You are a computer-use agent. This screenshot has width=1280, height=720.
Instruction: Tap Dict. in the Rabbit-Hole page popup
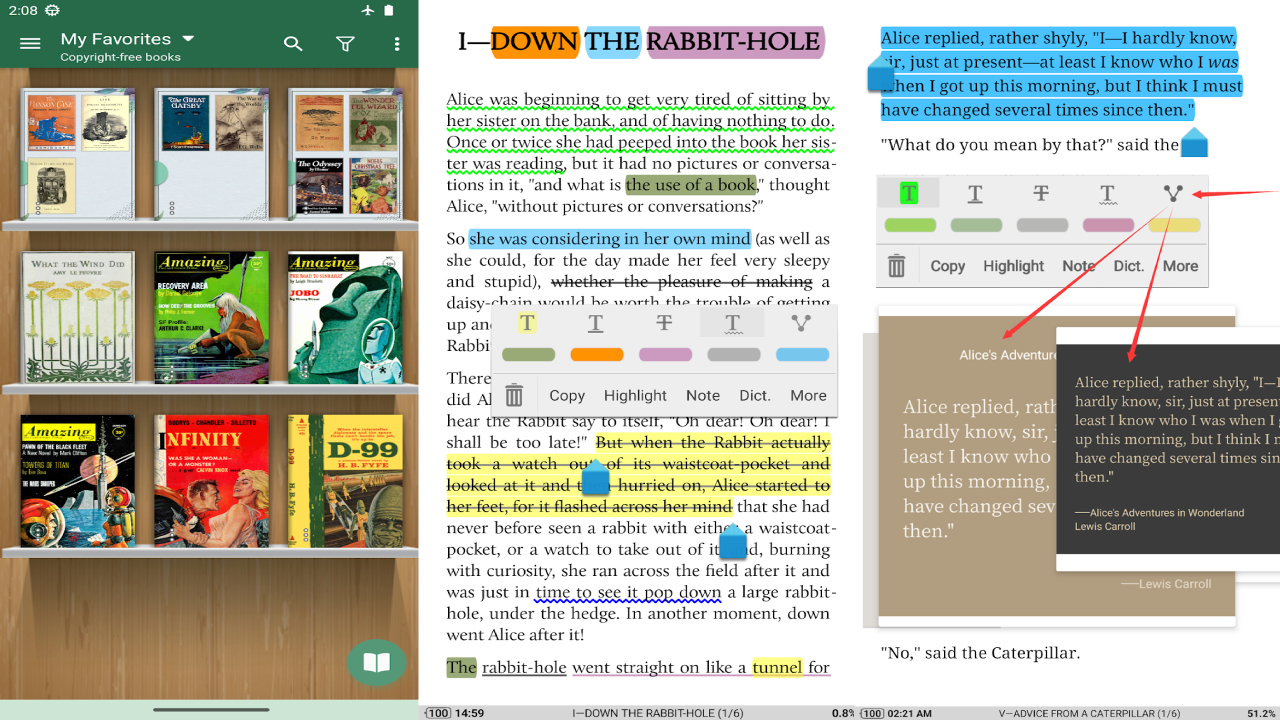click(x=755, y=395)
